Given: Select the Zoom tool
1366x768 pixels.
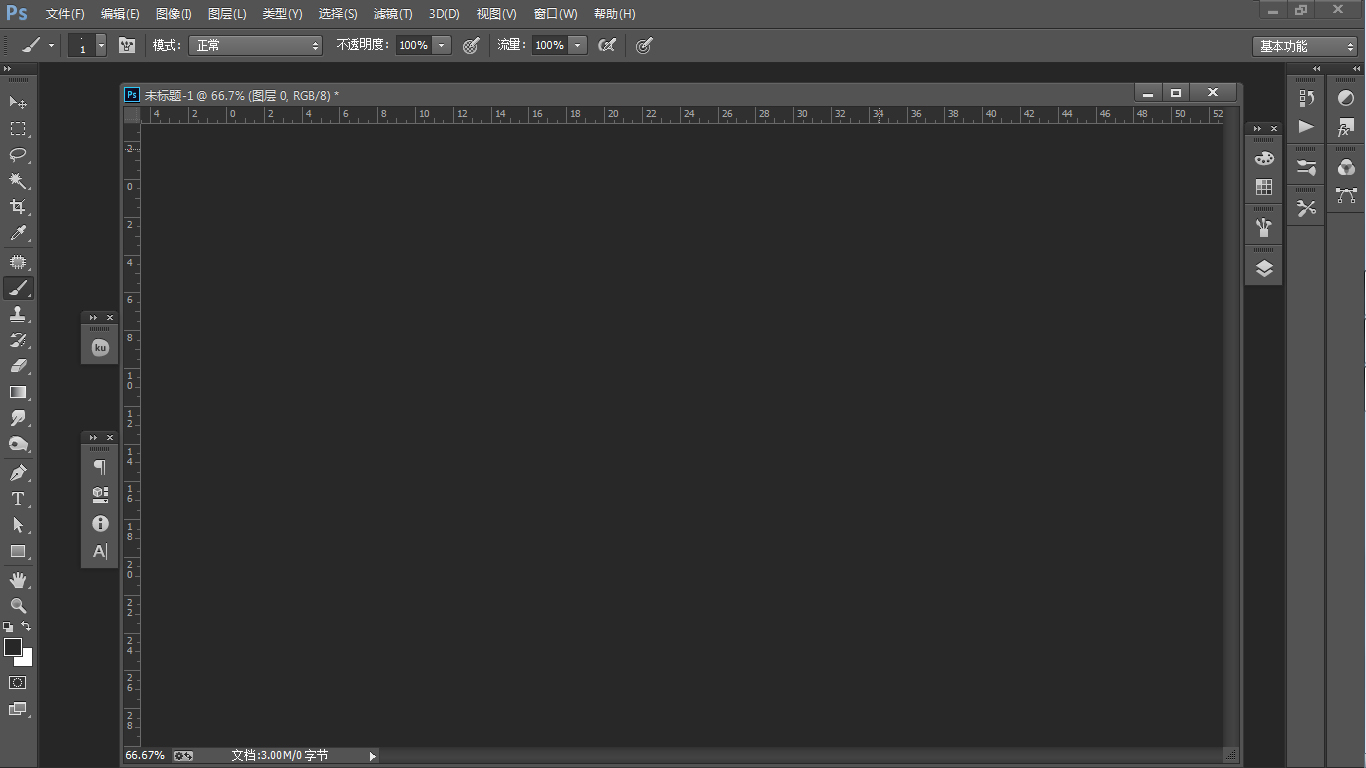Looking at the screenshot, I should (18, 605).
